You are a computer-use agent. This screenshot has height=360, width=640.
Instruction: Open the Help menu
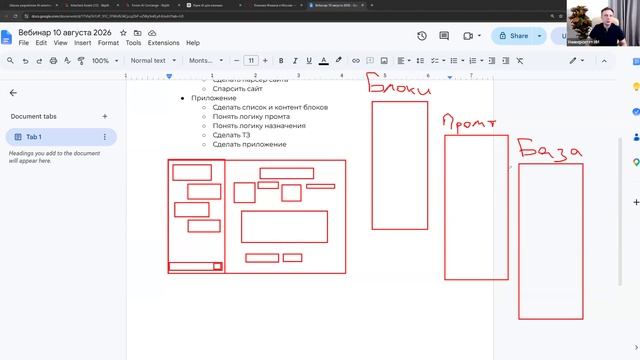point(193,43)
